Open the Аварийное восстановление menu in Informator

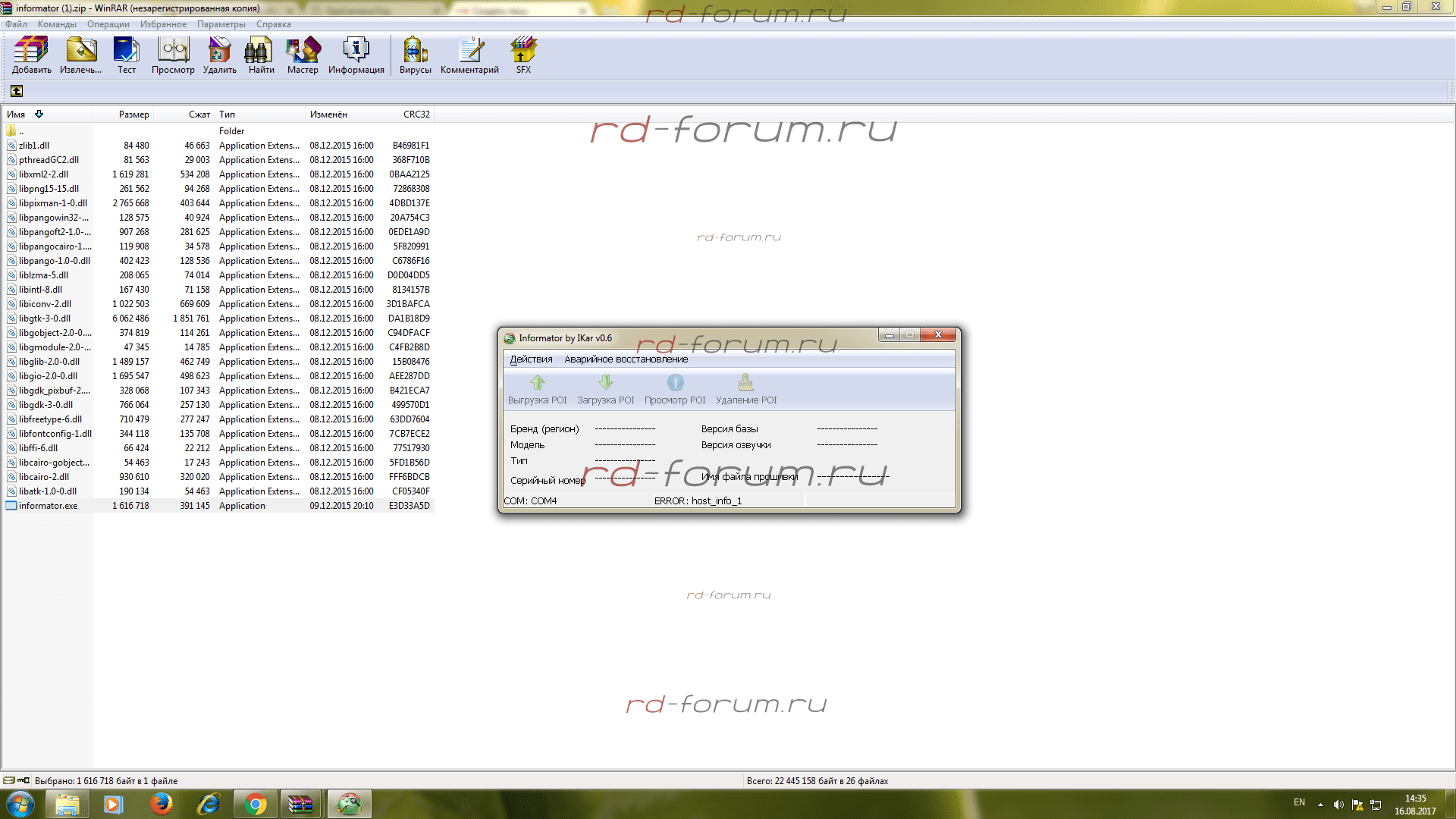coord(626,359)
